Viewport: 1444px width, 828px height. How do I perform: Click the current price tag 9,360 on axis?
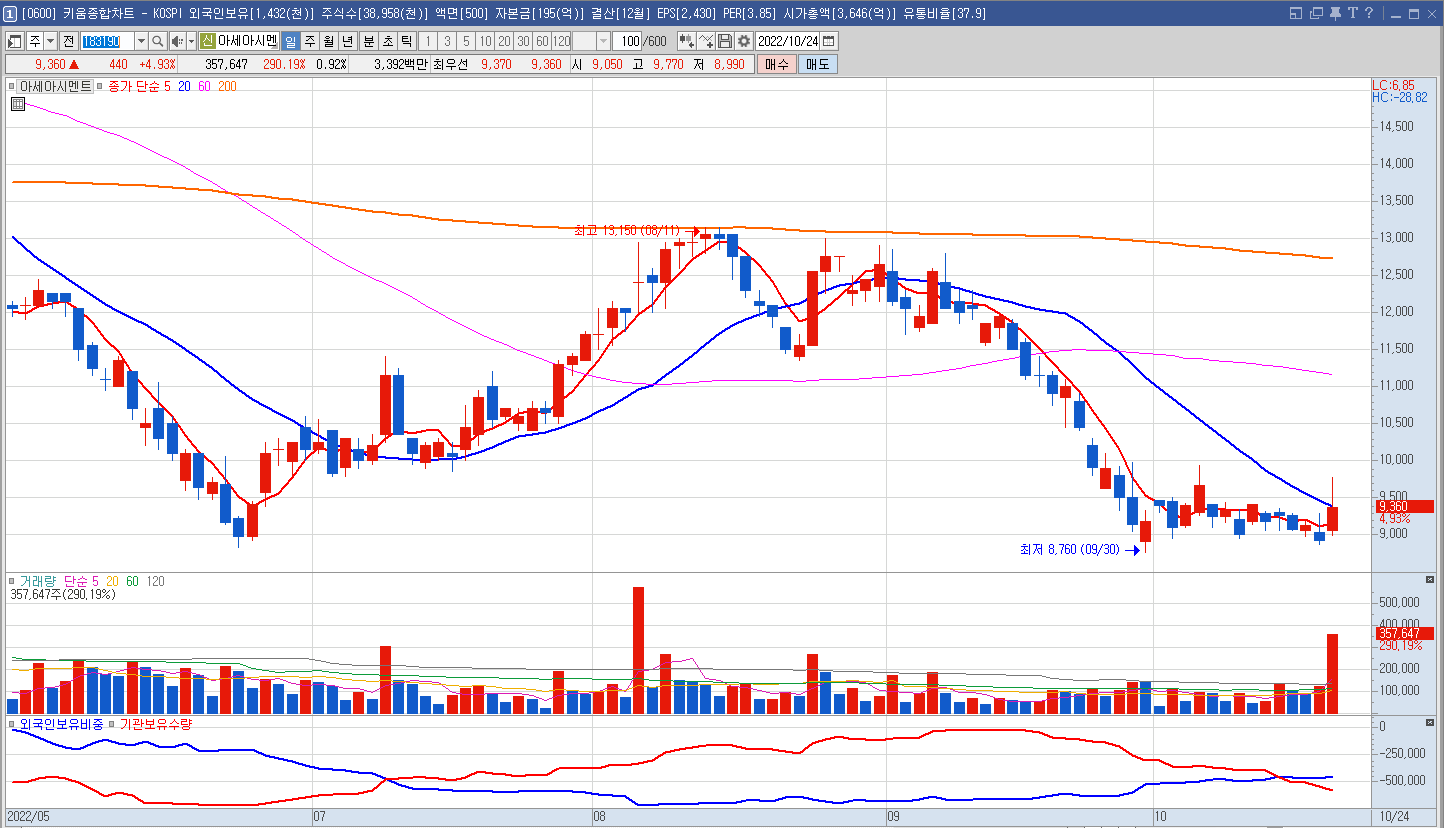[x=1404, y=506]
